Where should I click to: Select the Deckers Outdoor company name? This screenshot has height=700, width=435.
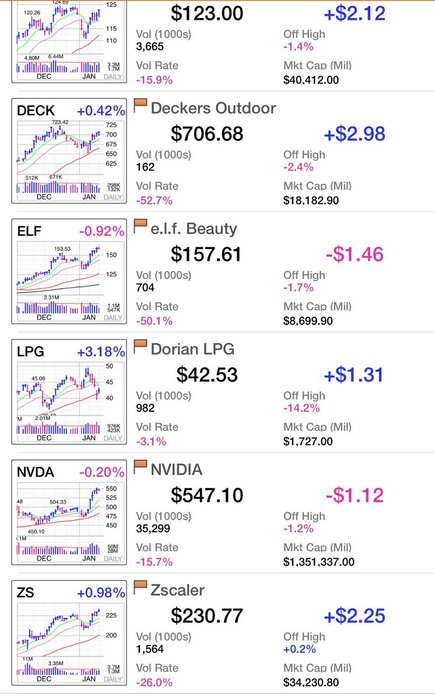click(213, 108)
